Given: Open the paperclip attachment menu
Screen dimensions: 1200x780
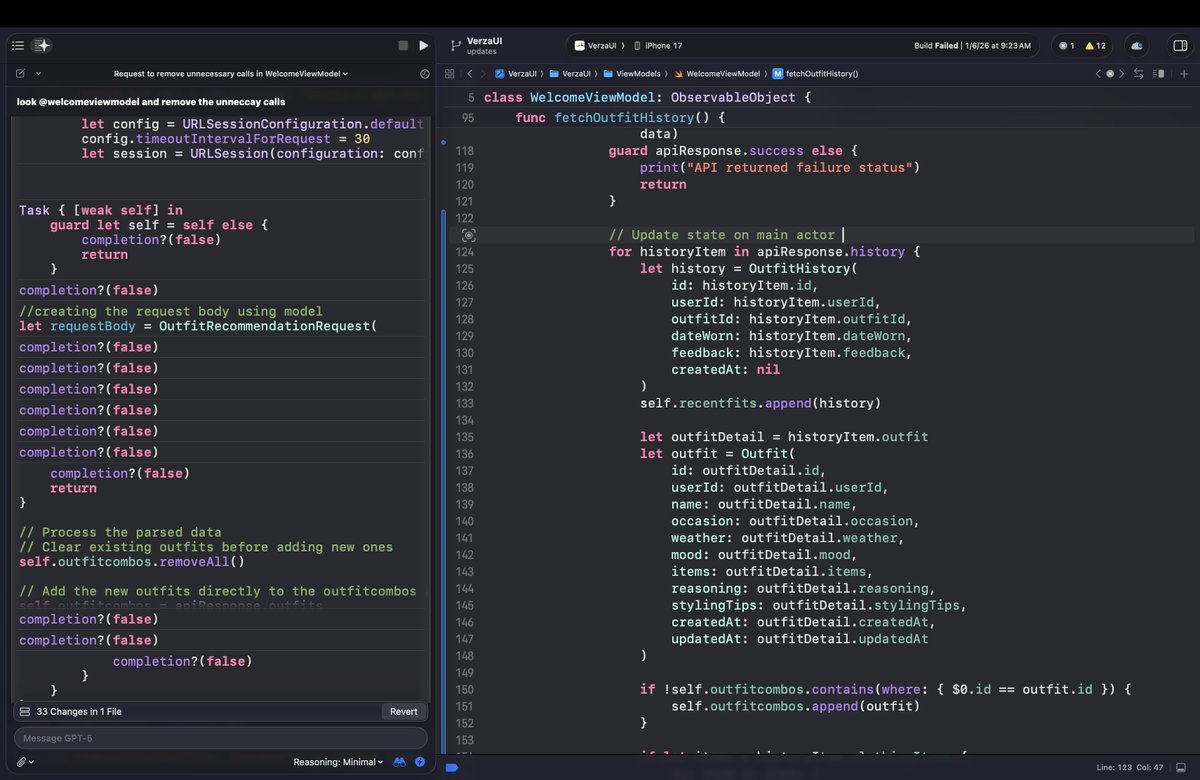Looking at the screenshot, I should [24, 762].
